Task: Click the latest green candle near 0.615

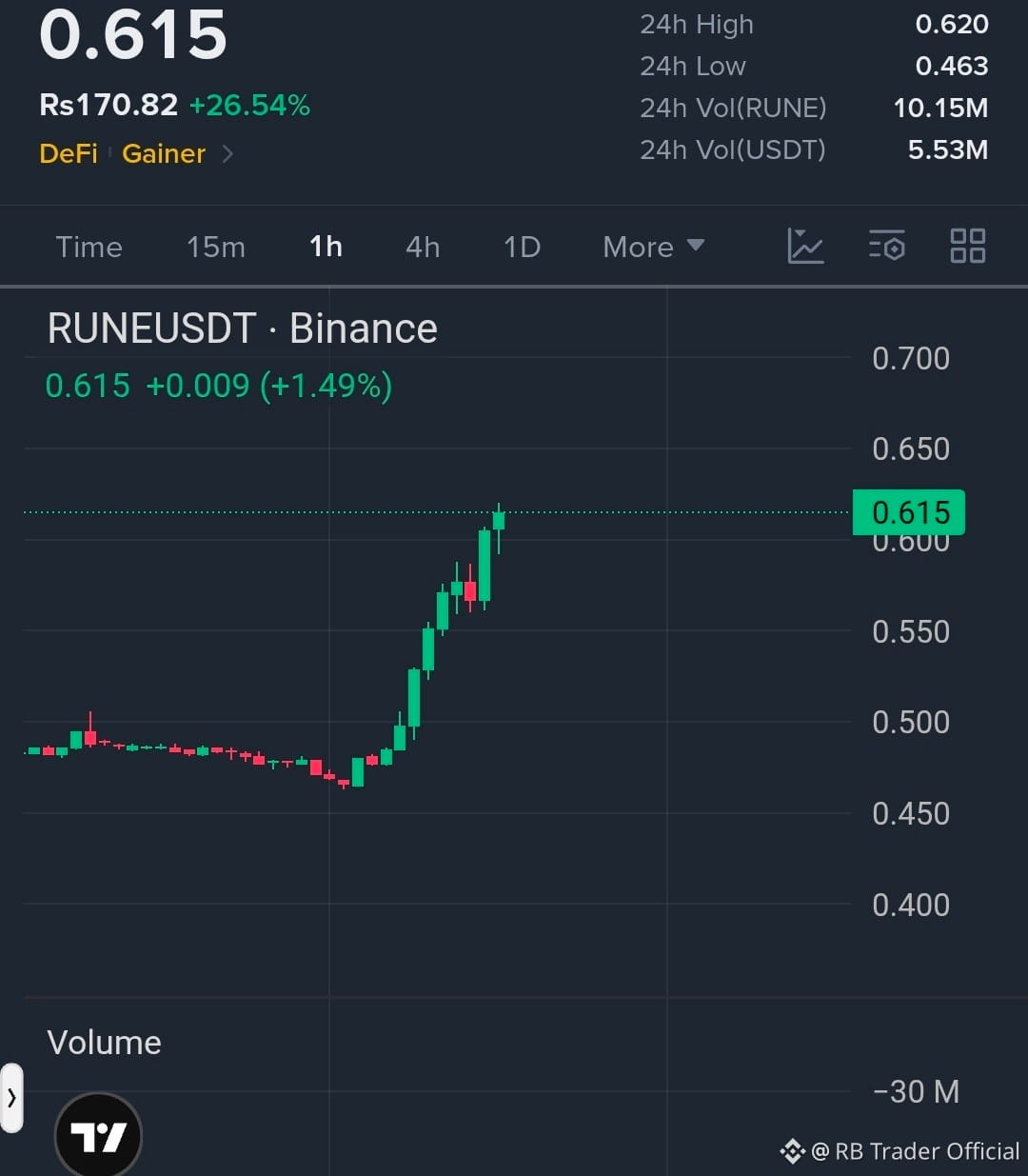Action: [x=498, y=521]
